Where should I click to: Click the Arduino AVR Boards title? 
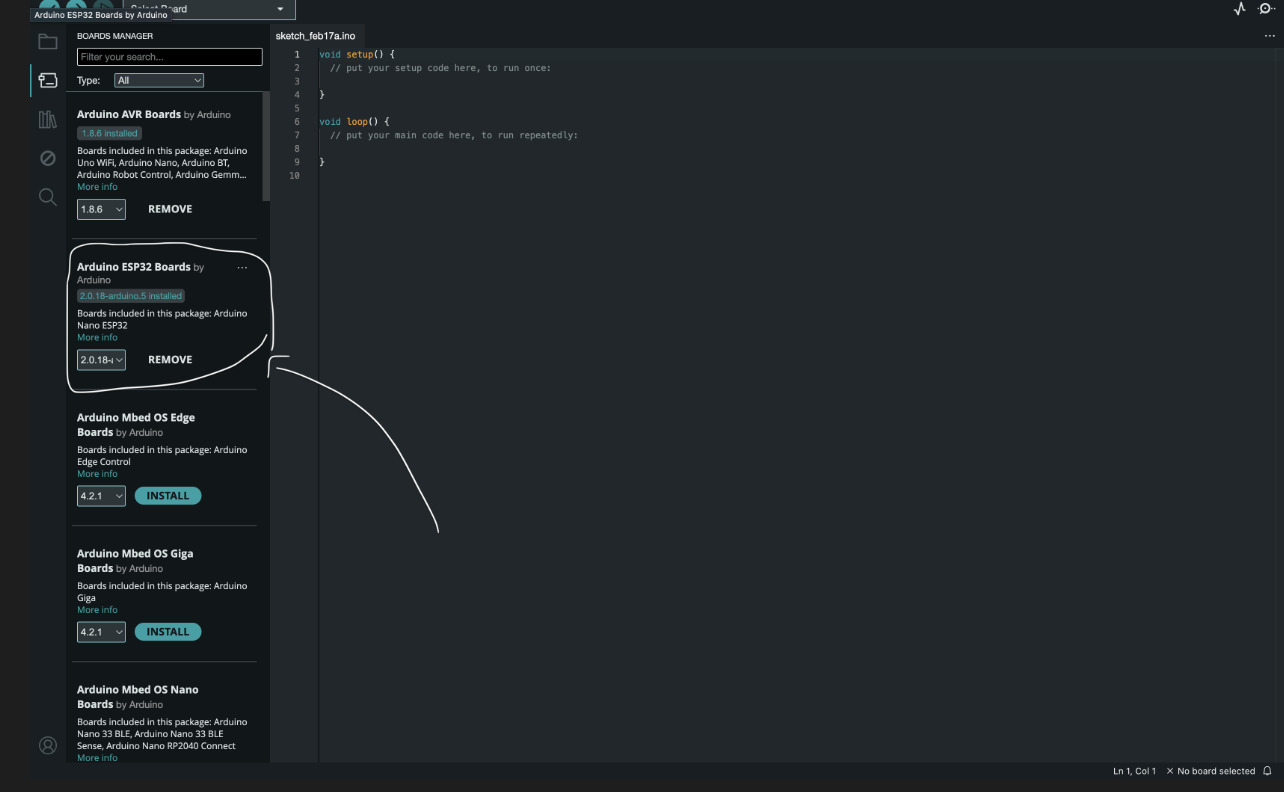(129, 115)
